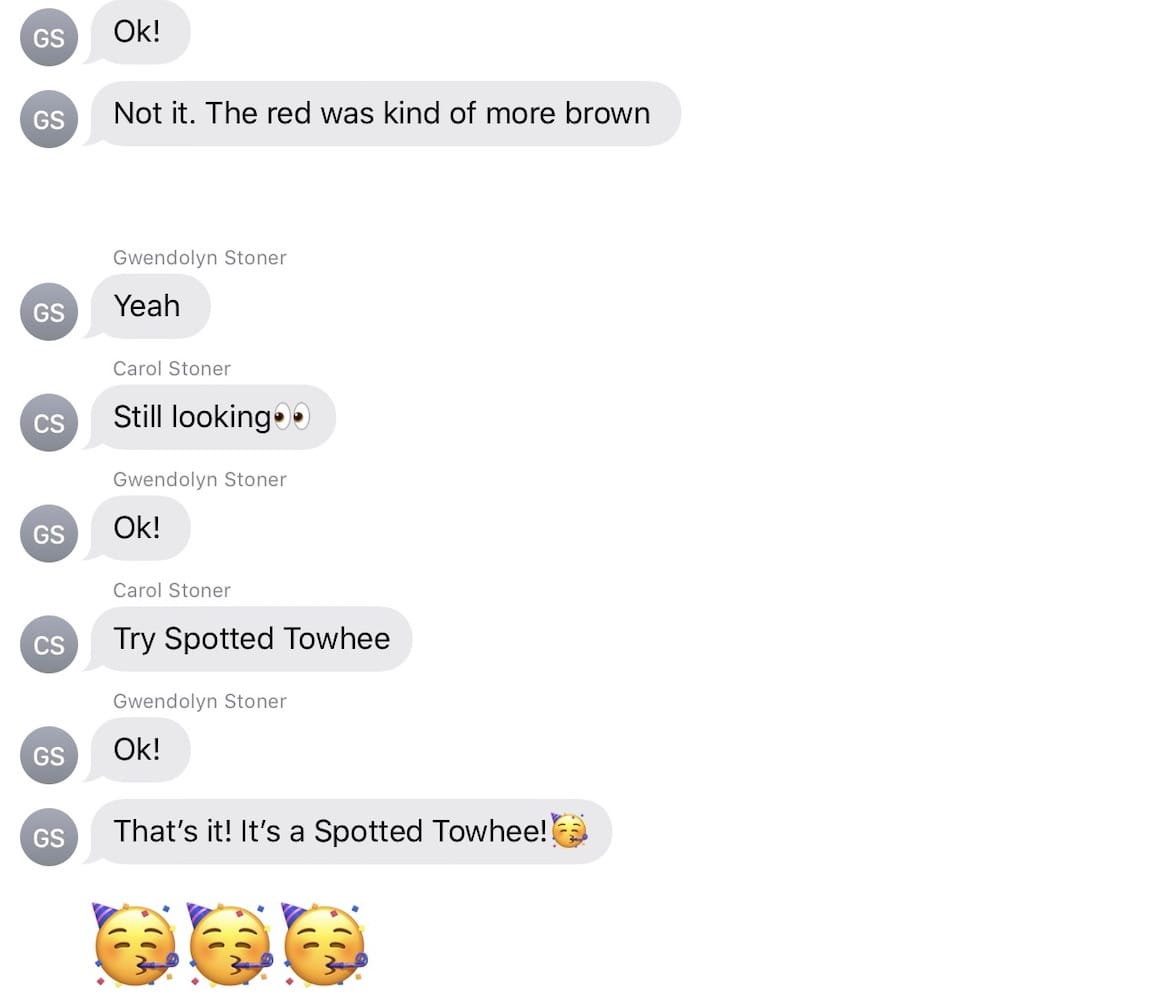Tap the GS avatar next to the topmost "Ok!"
Viewport: 1152px width, 998px height.
[x=48, y=37]
